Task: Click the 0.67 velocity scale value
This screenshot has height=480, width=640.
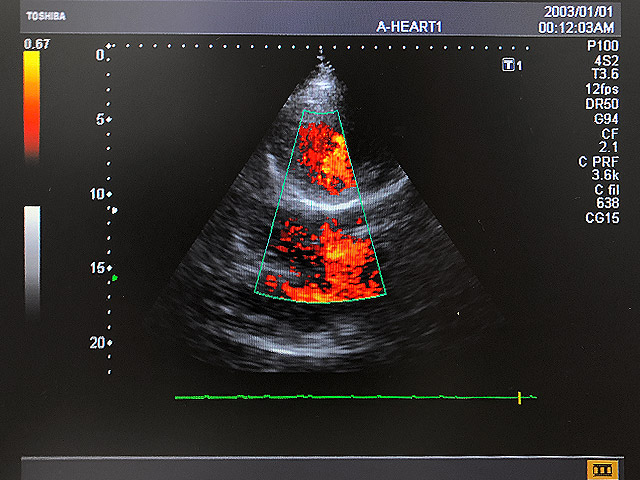Action: [x=37, y=44]
